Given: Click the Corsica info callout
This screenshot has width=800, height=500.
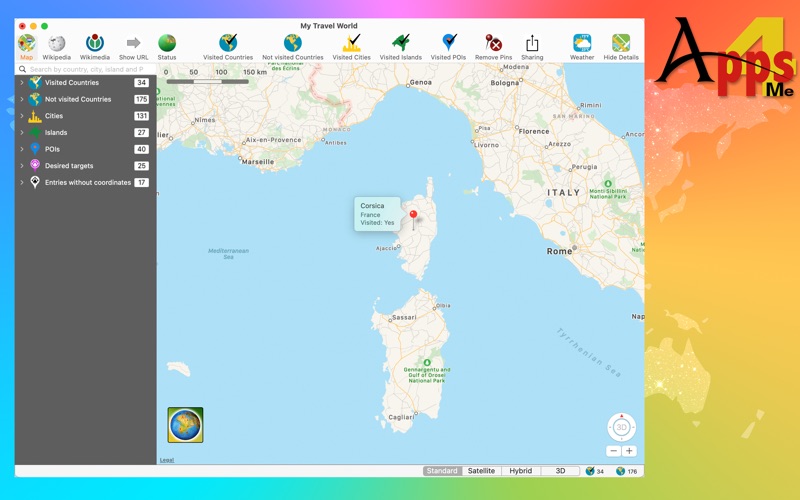Looking at the screenshot, I should [x=378, y=214].
